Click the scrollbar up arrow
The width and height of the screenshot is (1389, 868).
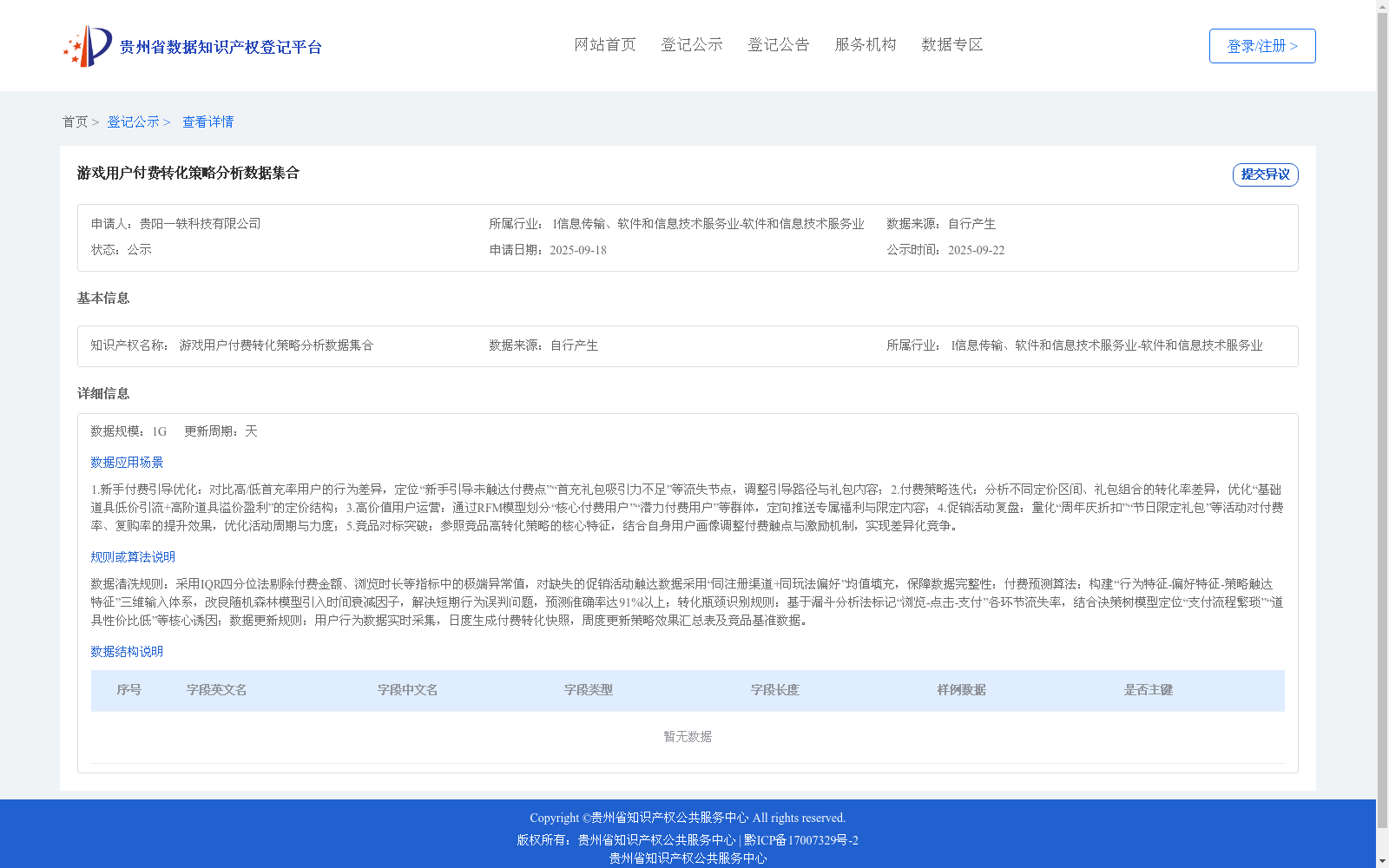(x=1382, y=6)
